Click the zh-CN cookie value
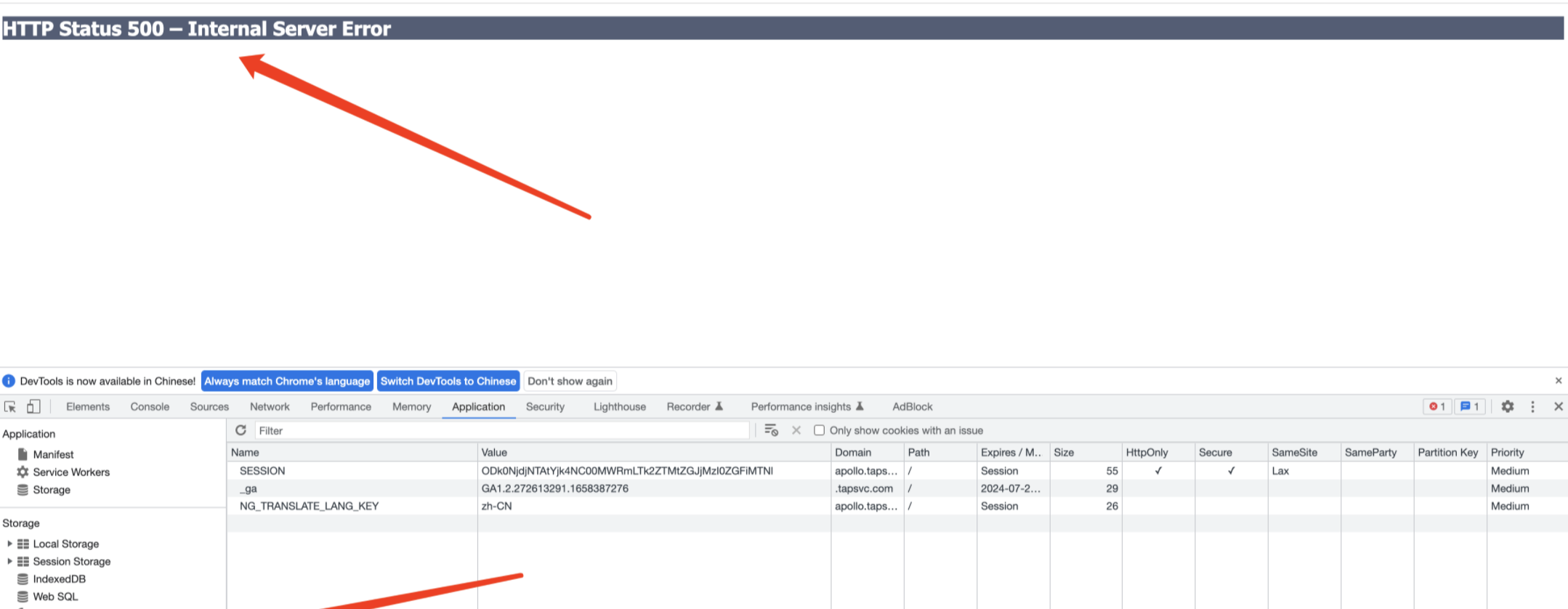Image resolution: width=1568 pixels, height=609 pixels. pyautogui.click(x=496, y=506)
